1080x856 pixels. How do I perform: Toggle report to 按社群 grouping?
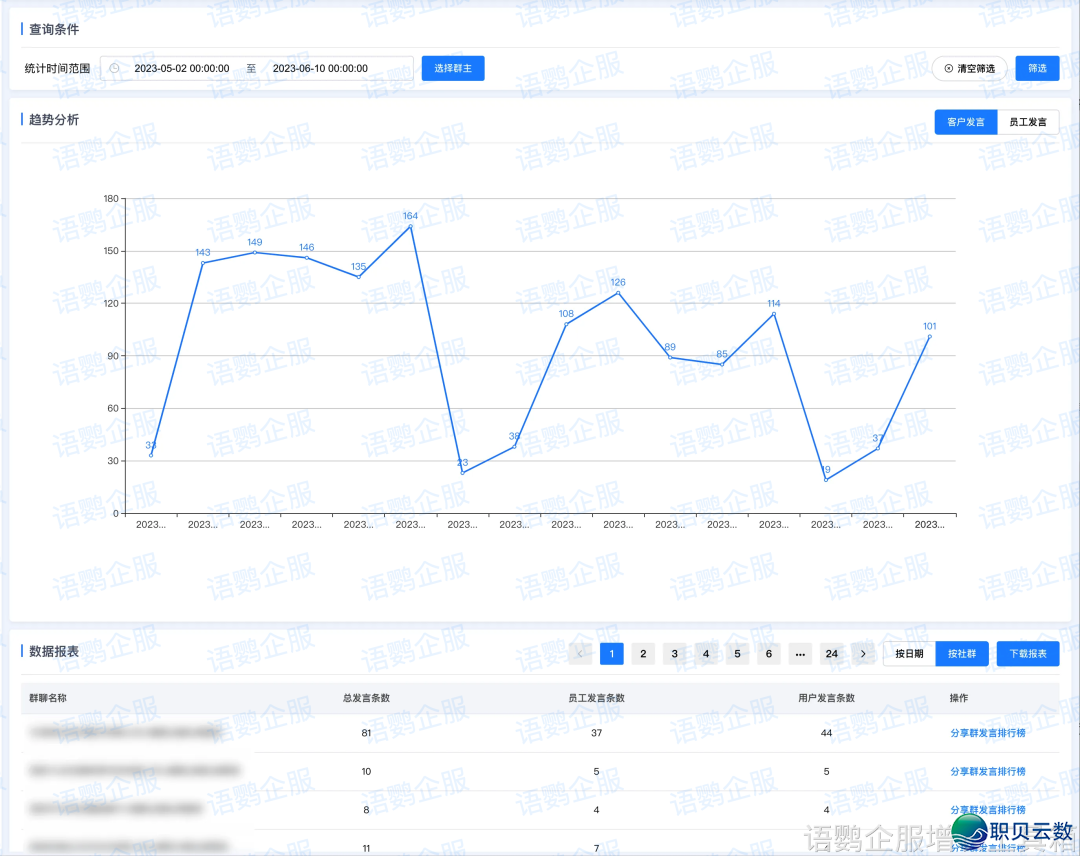962,654
